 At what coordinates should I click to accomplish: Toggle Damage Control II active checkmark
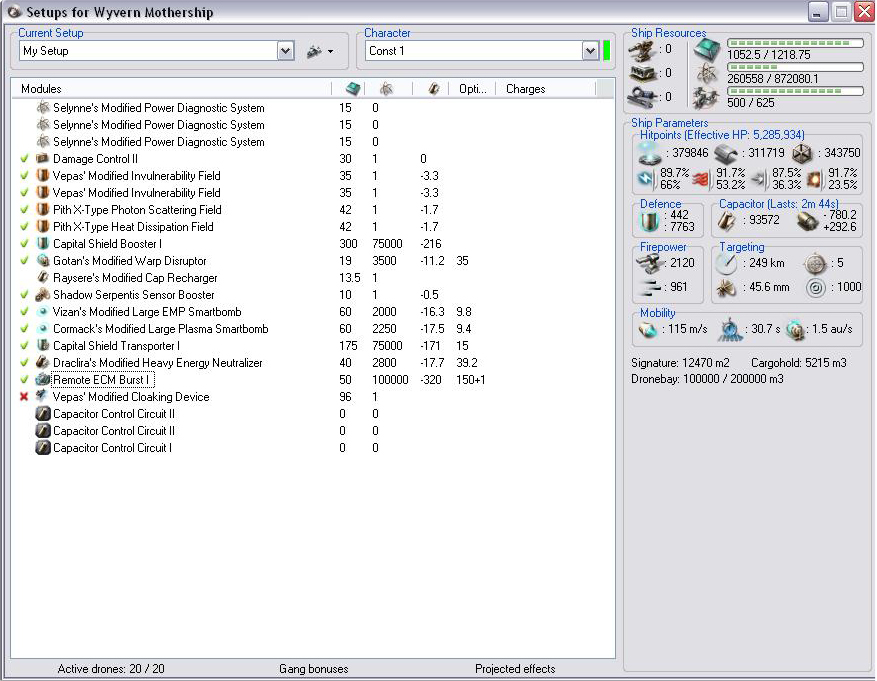(x=24, y=159)
